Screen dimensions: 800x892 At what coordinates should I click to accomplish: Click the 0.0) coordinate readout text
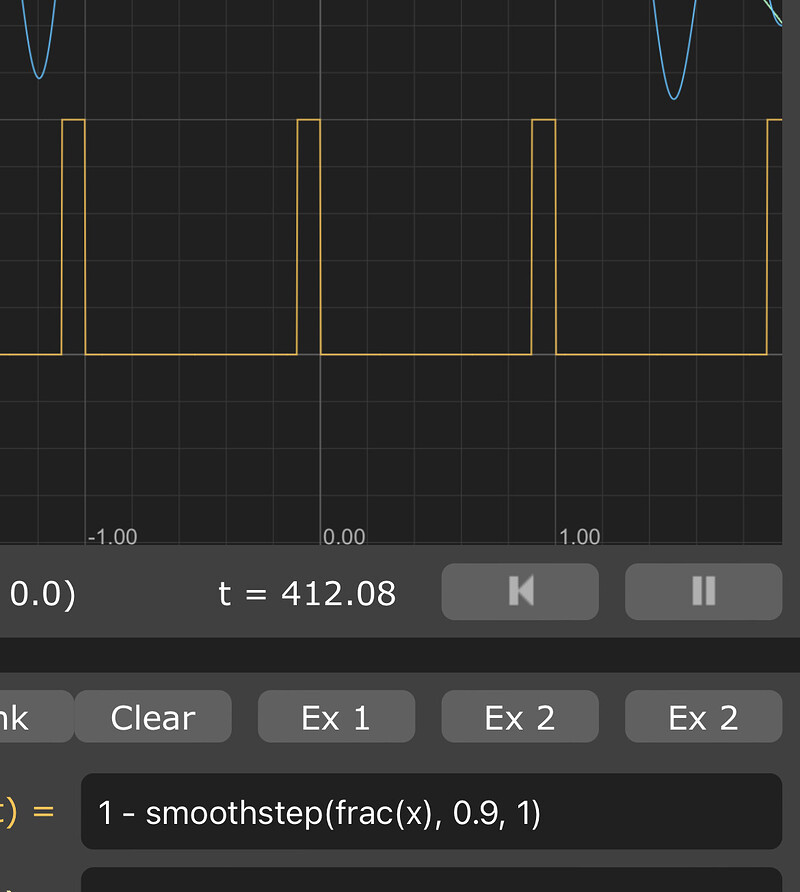pos(43,594)
